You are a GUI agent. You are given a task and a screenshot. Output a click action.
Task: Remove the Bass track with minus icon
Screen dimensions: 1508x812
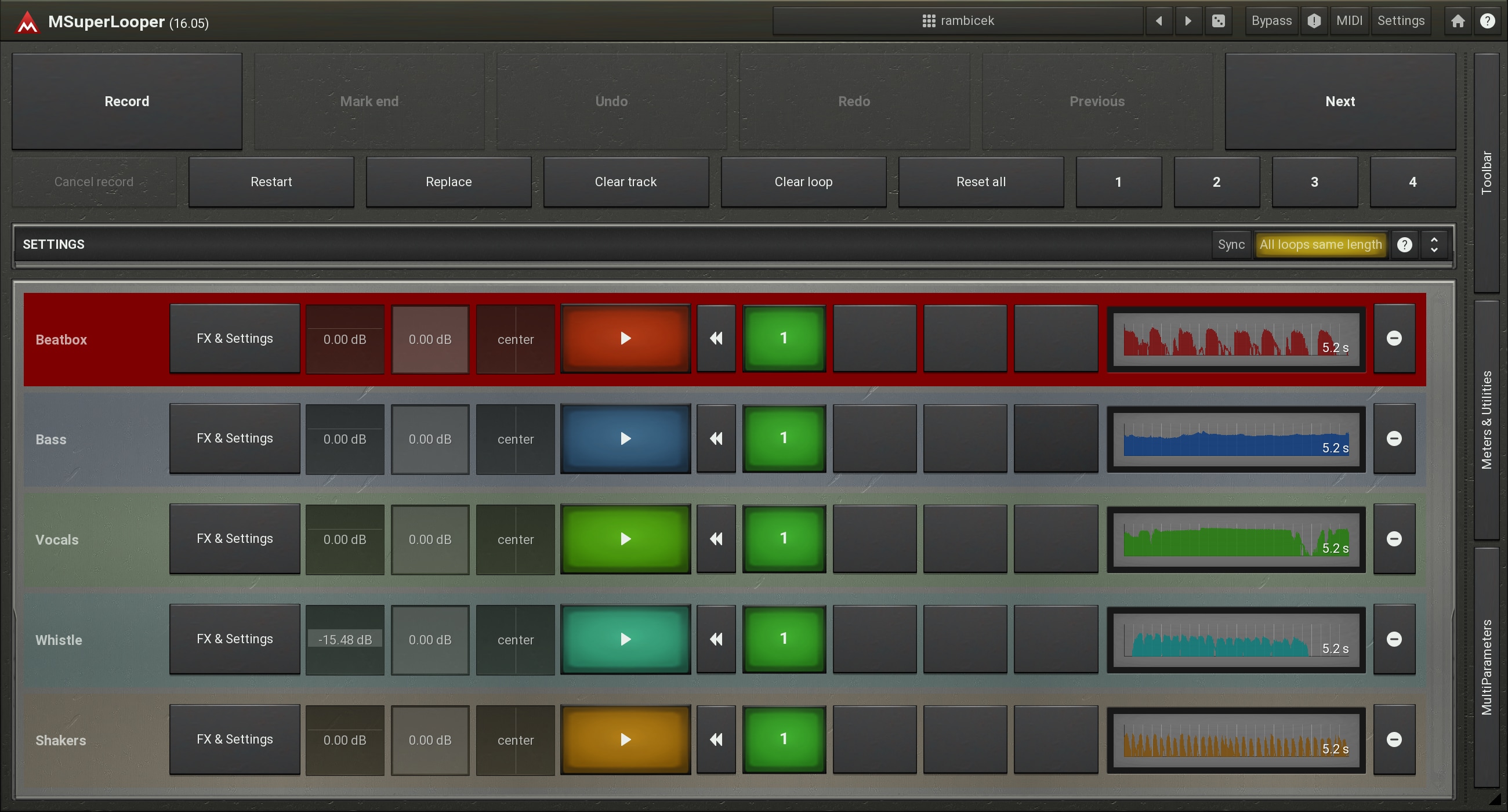point(1394,438)
